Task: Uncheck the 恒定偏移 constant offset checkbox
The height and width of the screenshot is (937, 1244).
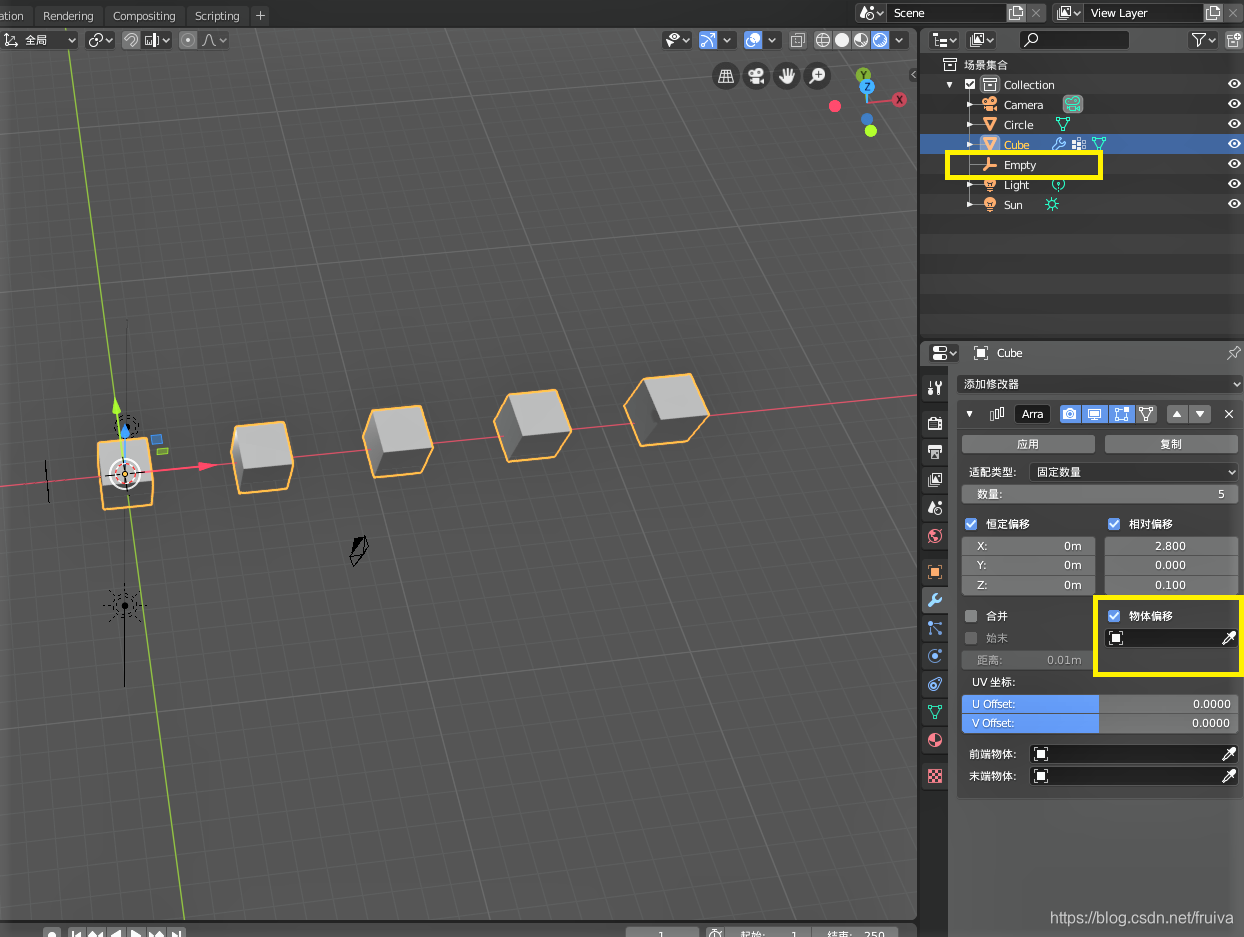Action: tap(971, 524)
